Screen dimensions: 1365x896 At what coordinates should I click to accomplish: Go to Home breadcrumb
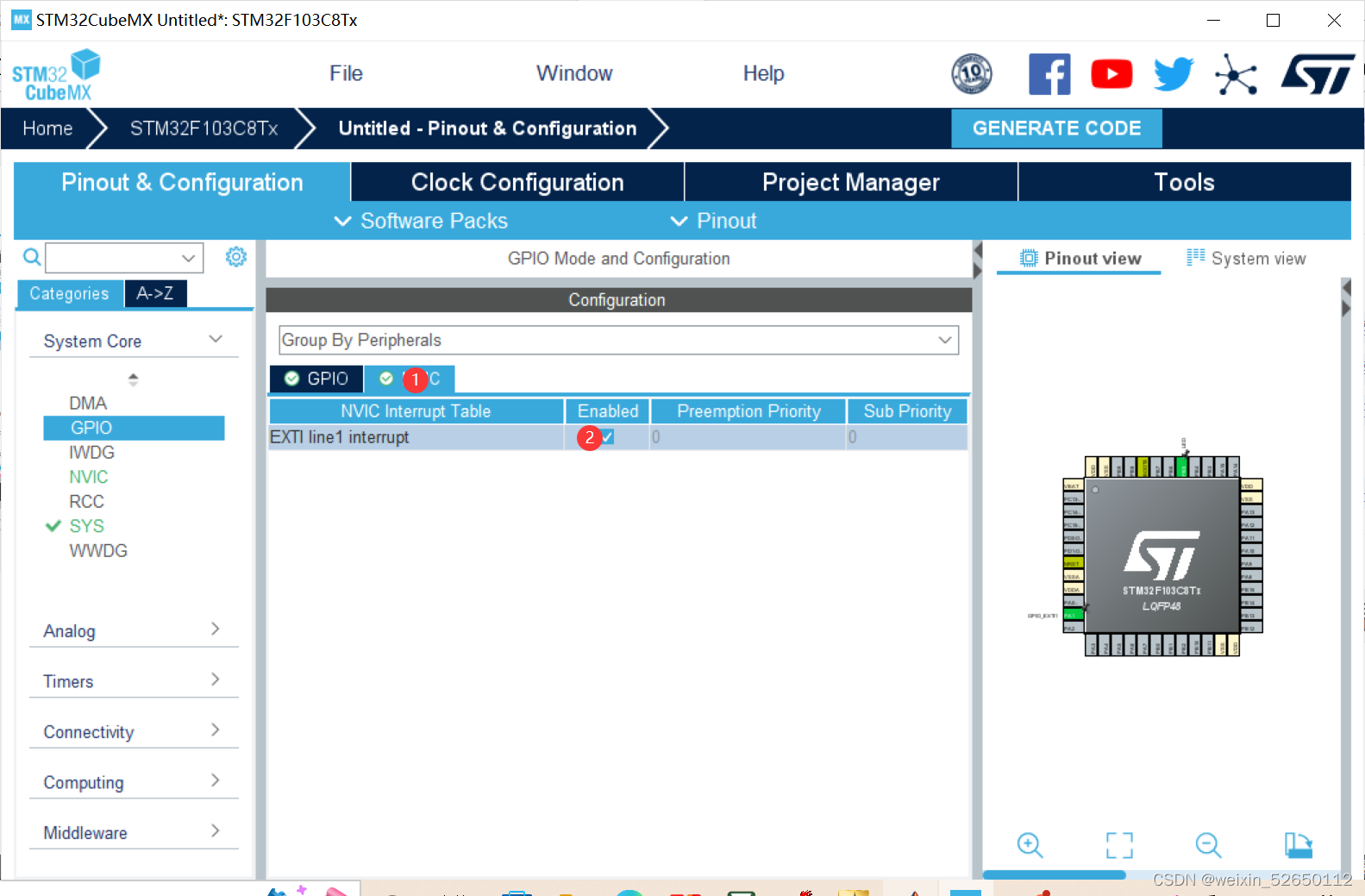[47, 128]
